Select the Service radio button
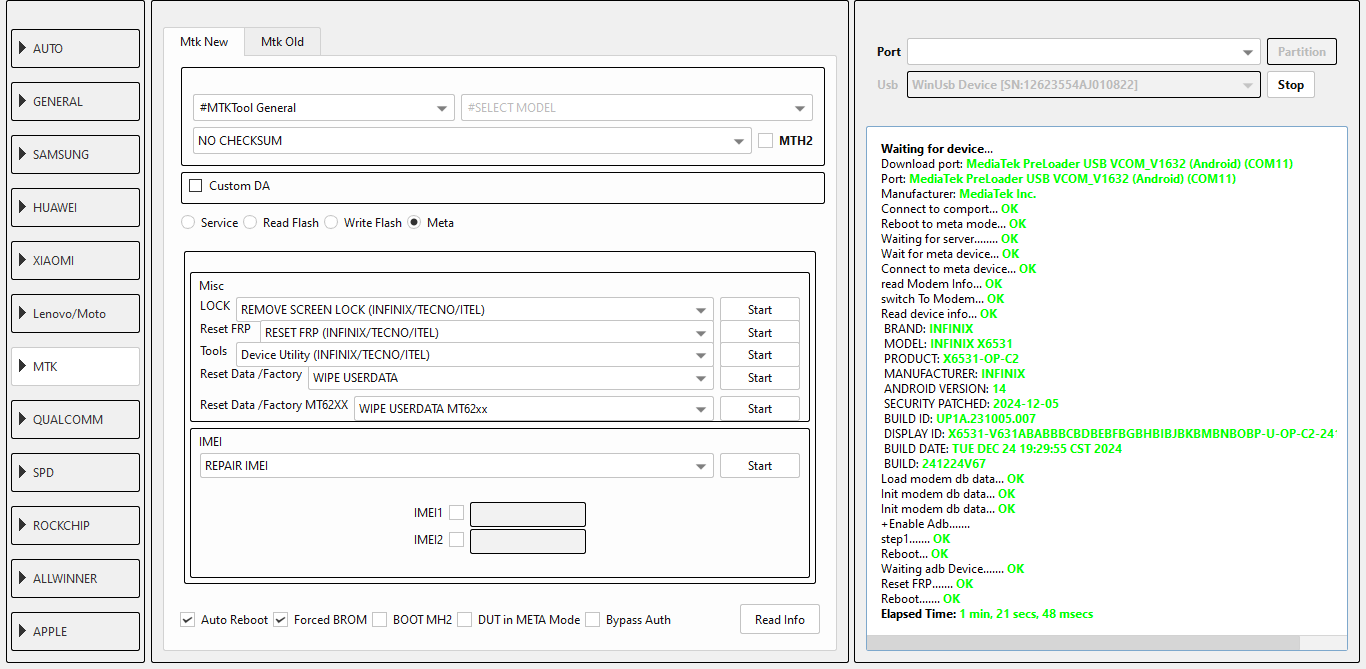This screenshot has height=669, width=1366. coord(188,222)
